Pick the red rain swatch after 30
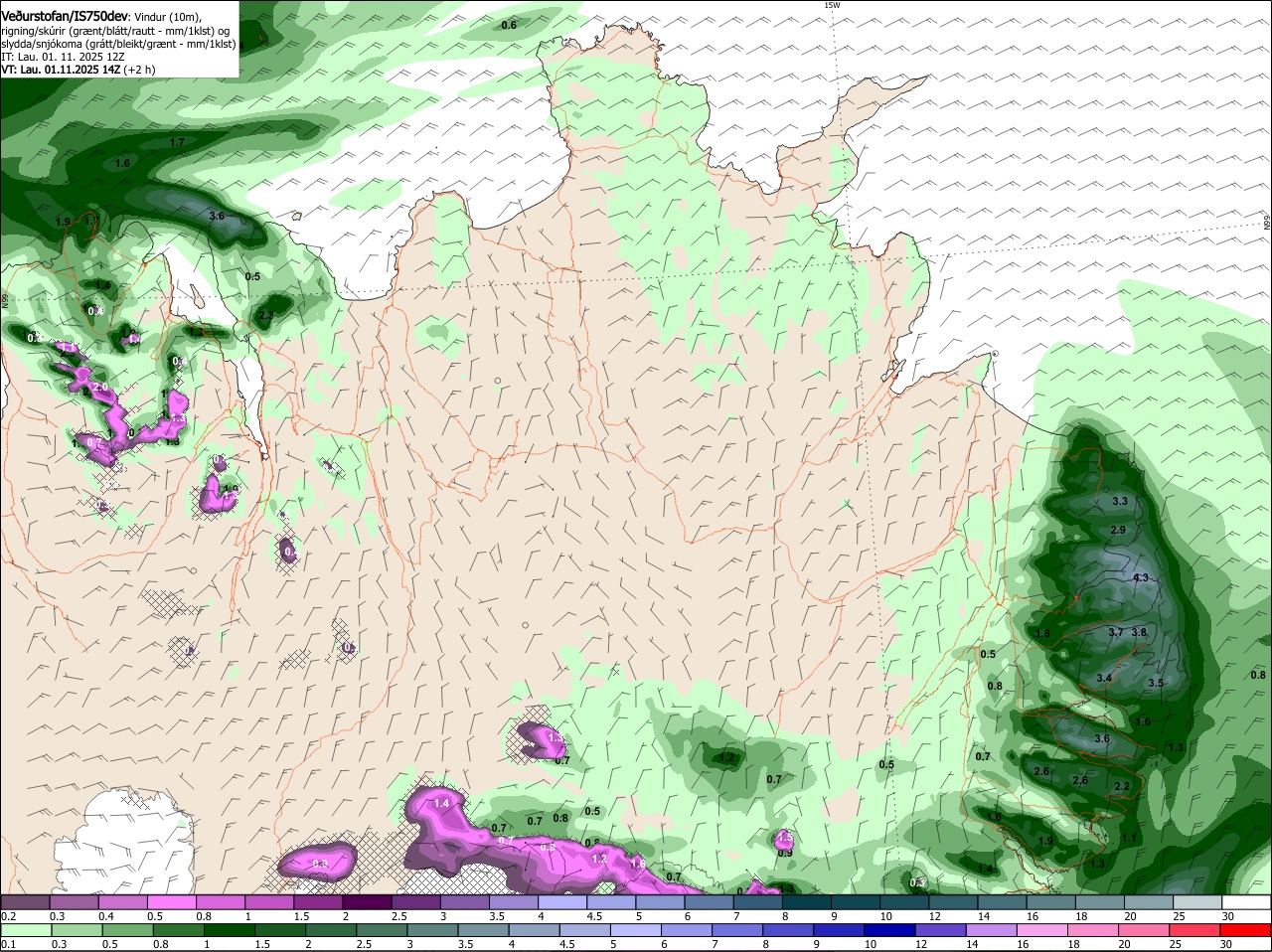Image resolution: width=1272 pixels, height=952 pixels. (x=1248, y=929)
